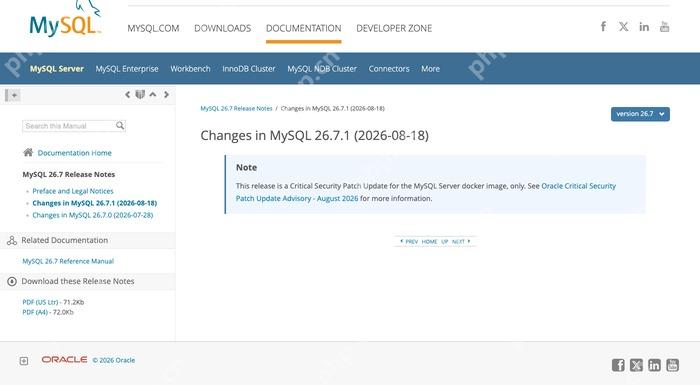Click PREV in bottom page navigation

pyautogui.click(x=409, y=242)
